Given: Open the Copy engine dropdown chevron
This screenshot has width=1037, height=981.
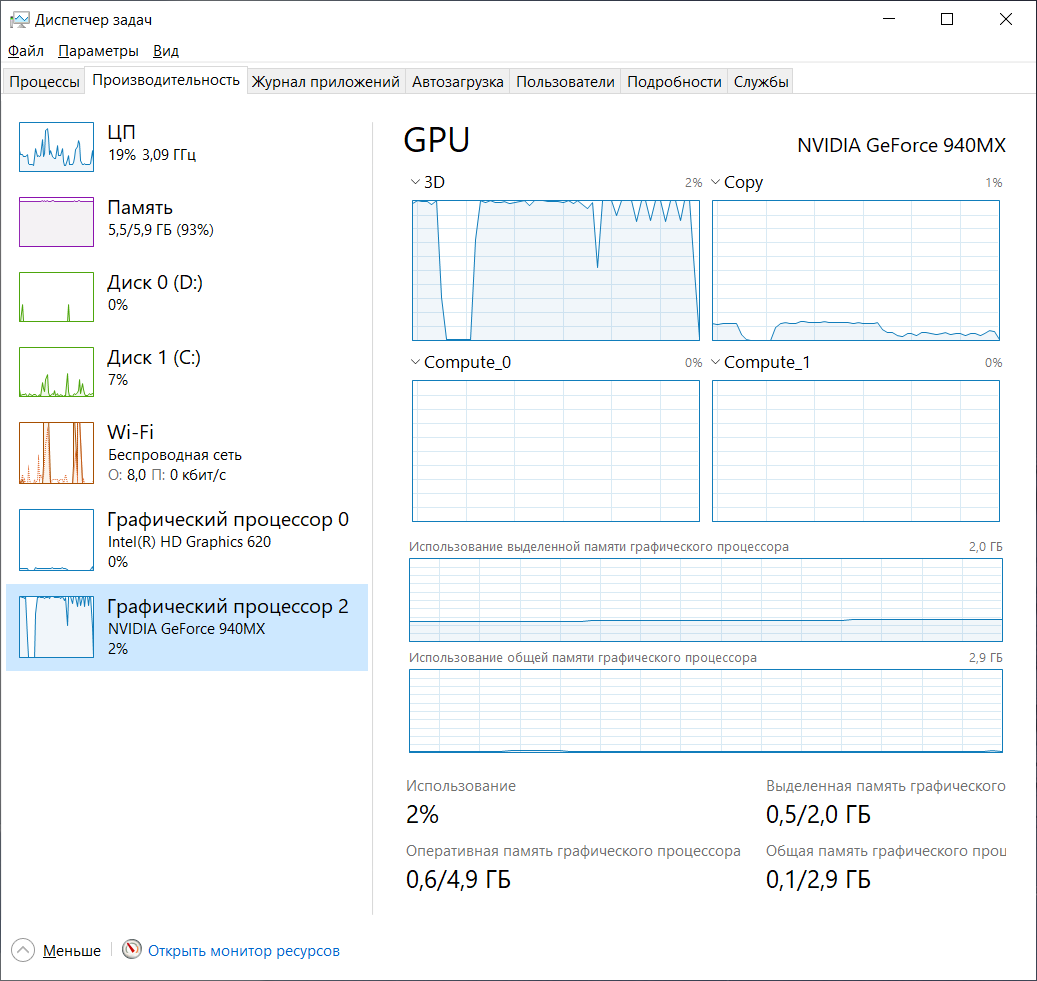Looking at the screenshot, I should coord(716,182).
